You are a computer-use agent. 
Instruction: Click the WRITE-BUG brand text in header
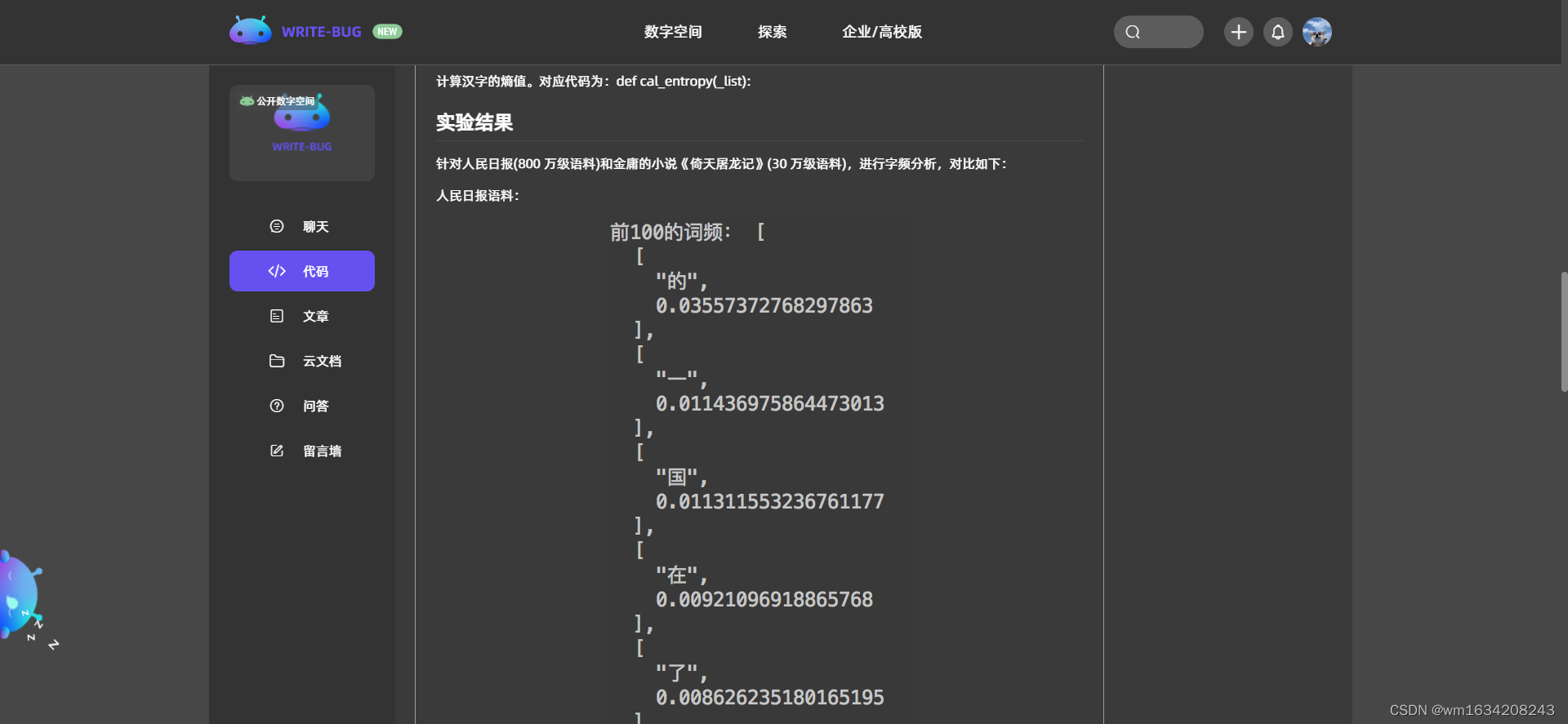pos(322,32)
